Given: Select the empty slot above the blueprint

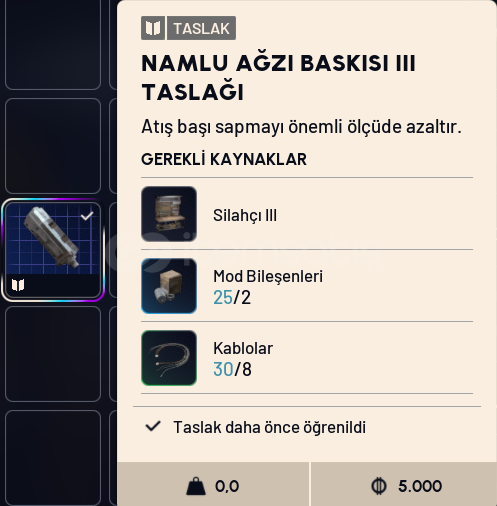Looking at the screenshot, I should 53,146.
